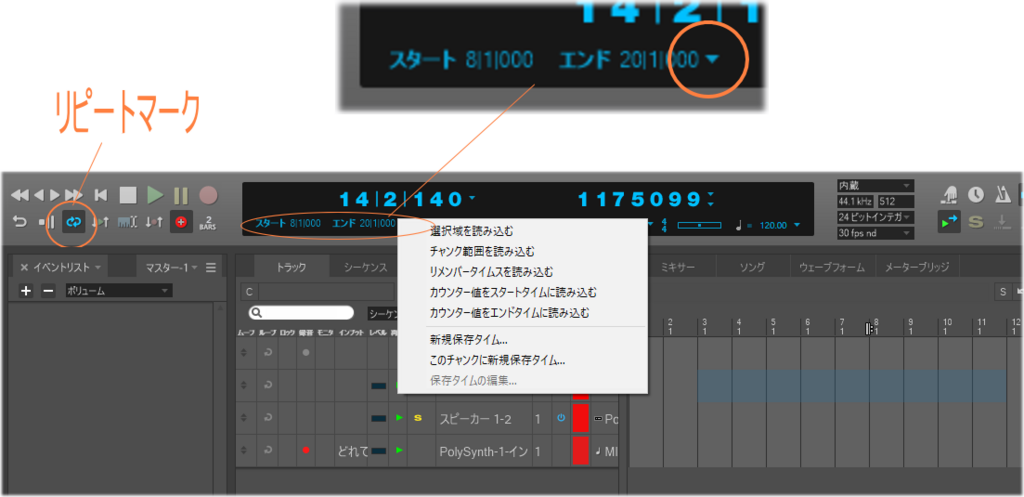Click the plus button in event list
This screenshot has height=497, width=1024.
click(26, 291)
